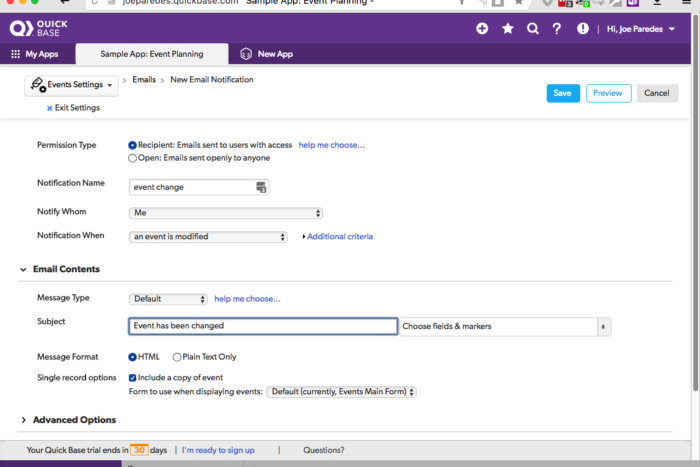Open the Form to use dropdown
700x467 pixels.
[x=342, y=392]
